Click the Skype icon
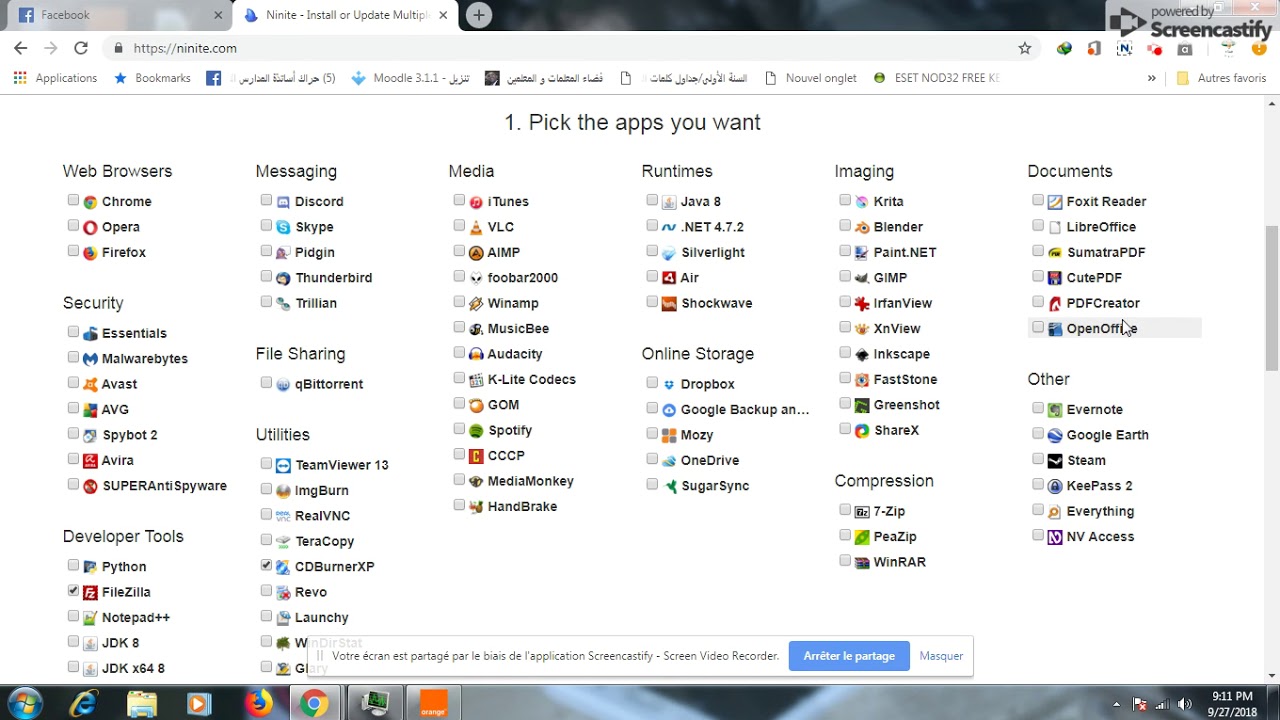1280x720 pixels. [283, 227]
